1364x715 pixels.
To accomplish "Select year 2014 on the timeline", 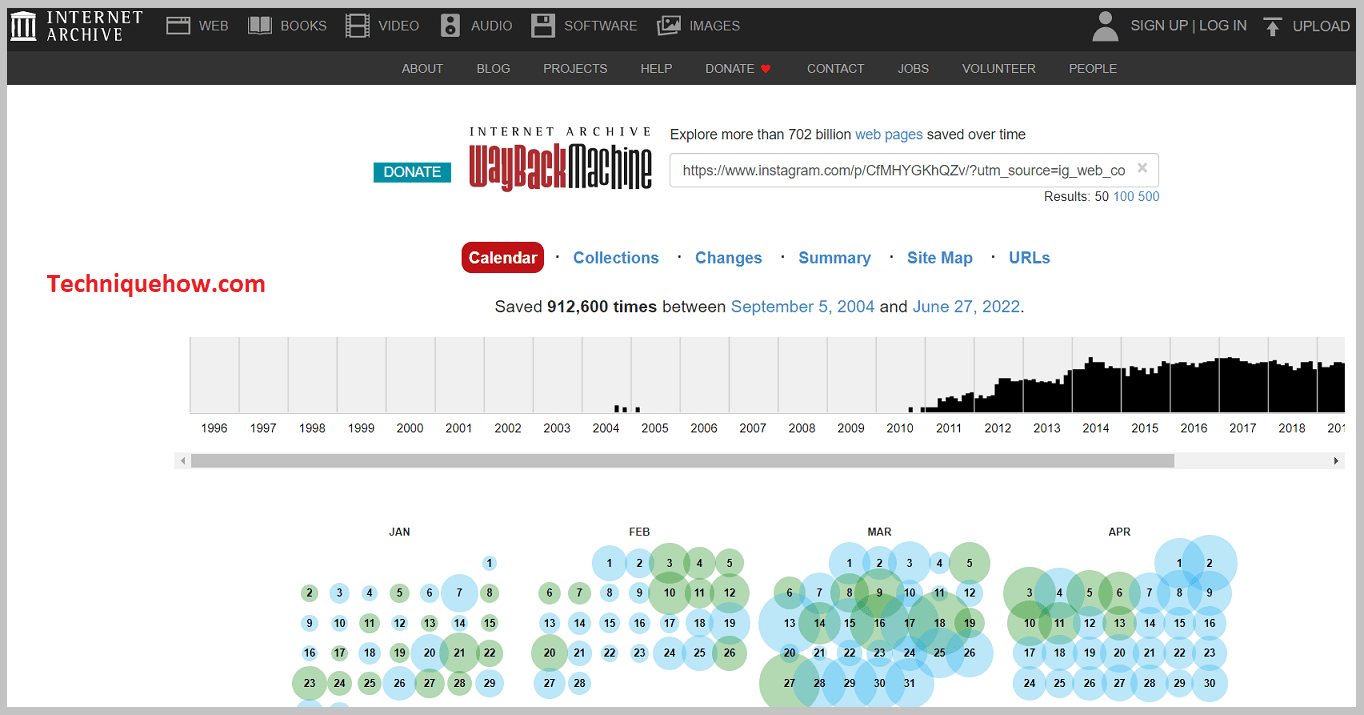I will pyautogui.click(x=1096, y=428).
